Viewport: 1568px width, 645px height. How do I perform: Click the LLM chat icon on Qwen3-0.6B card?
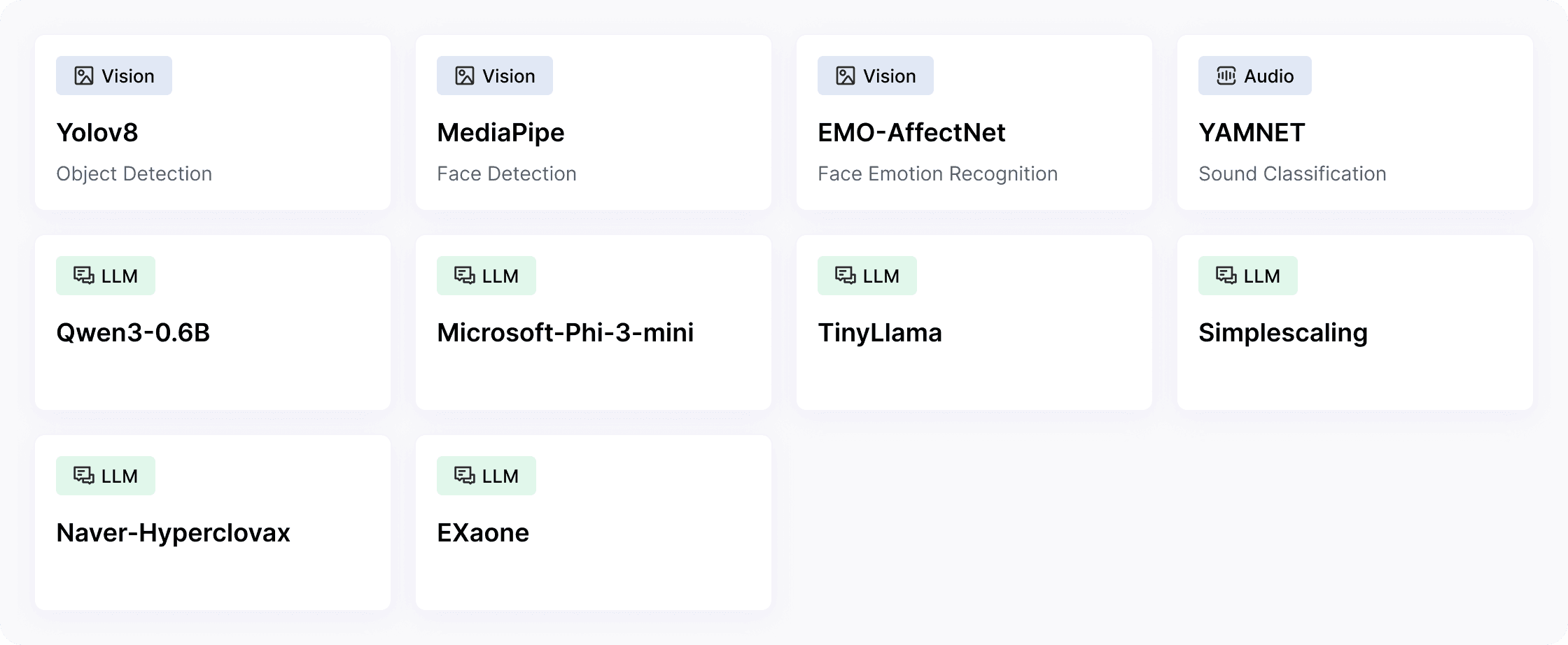coord(84,276)
